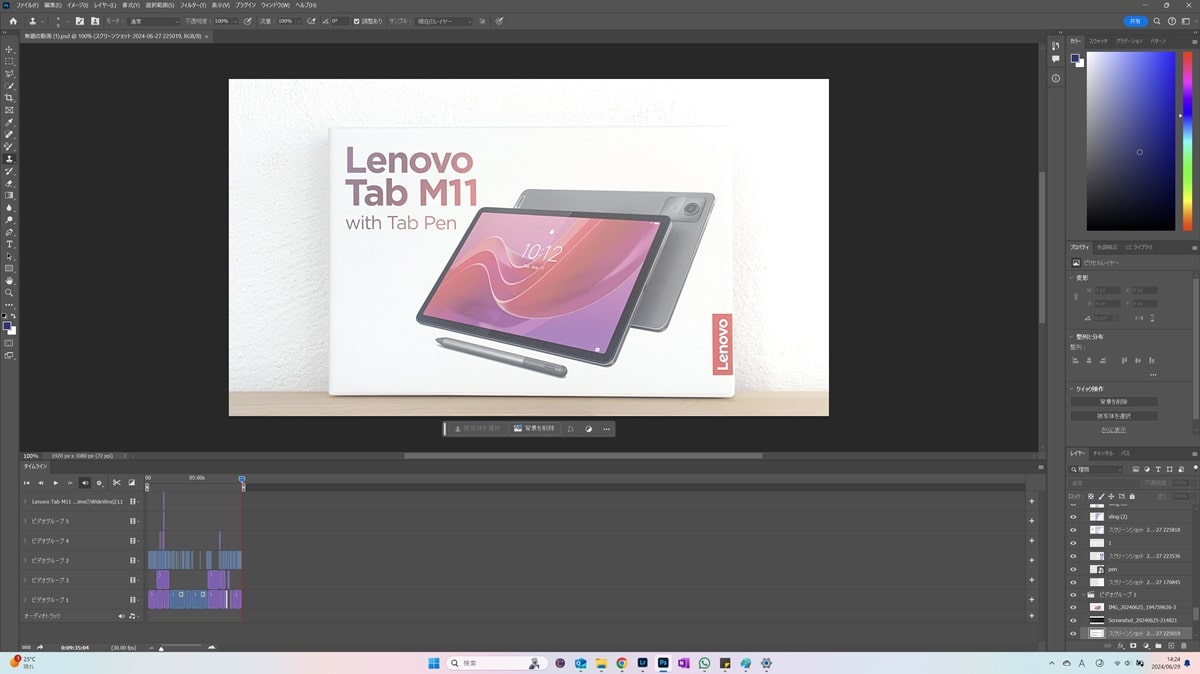1200x674 pixels.
Task: Select the Move tool in the toolbar
Action: (x=9, y=49)
